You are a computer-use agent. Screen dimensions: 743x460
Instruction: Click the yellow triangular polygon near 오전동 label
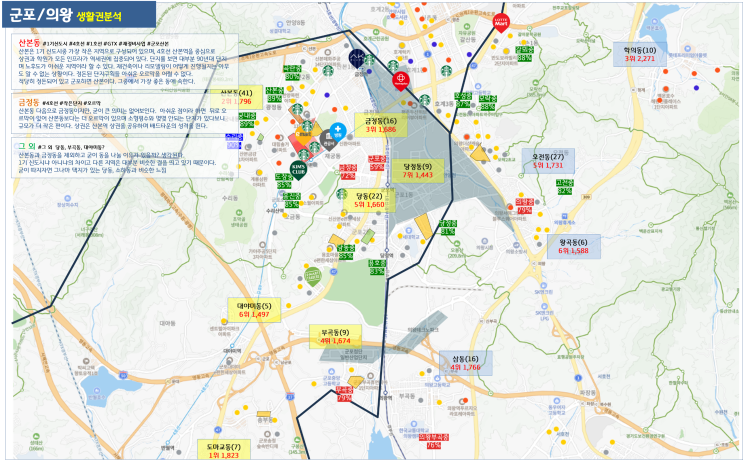[480, 153]
